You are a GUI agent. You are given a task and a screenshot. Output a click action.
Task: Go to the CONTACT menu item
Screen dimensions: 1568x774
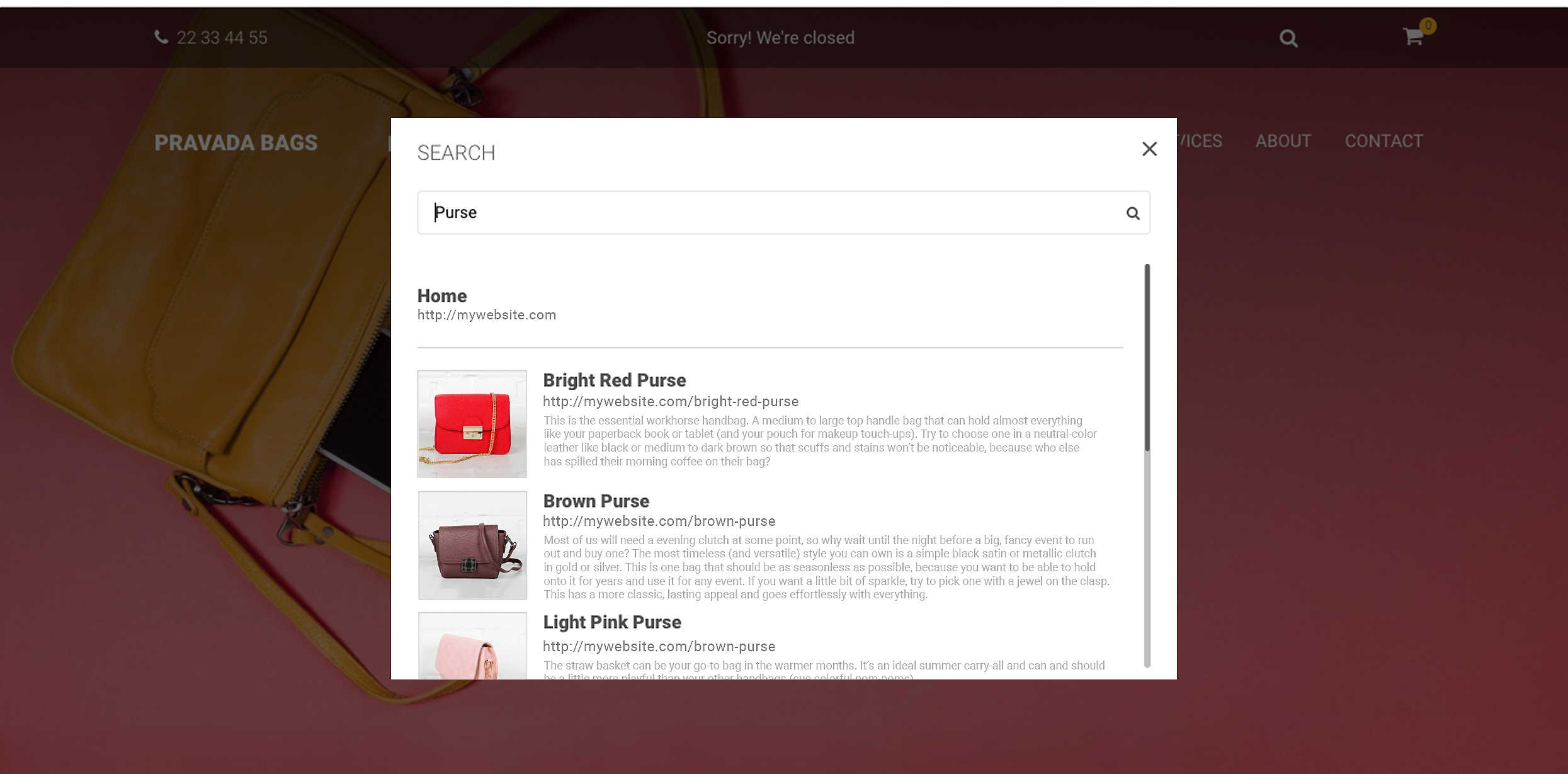point(1384,140)
